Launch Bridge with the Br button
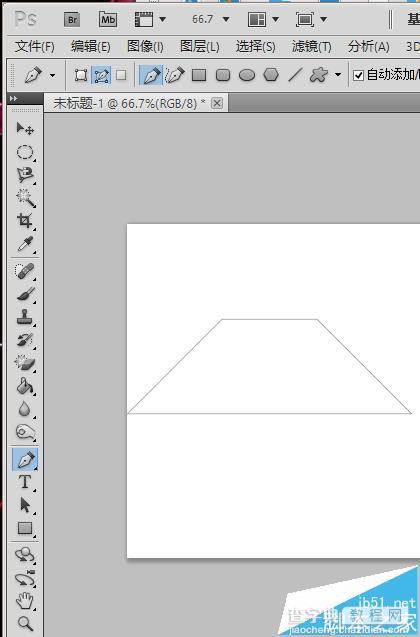Screen dimensions: 420x637 pyautogui.click(x=72, y=20)
